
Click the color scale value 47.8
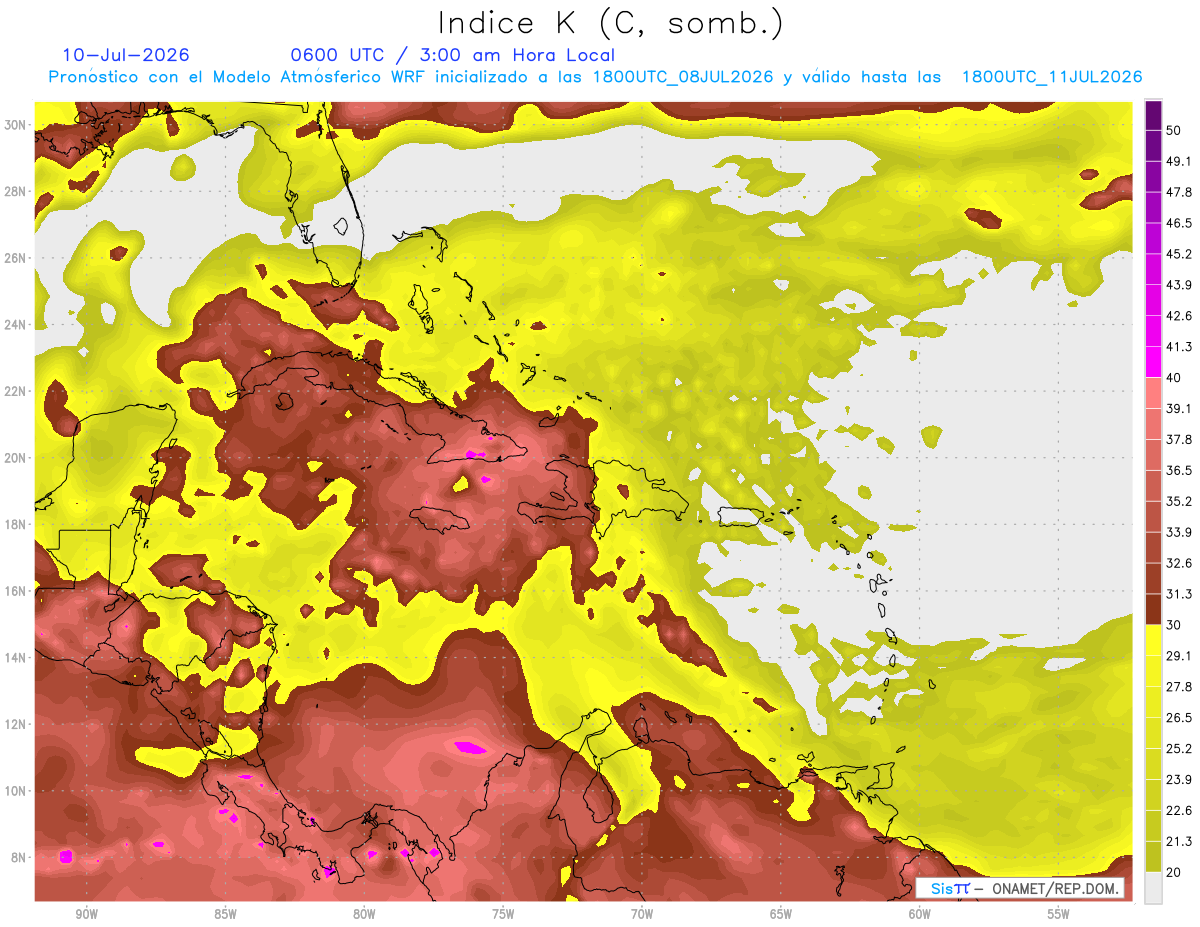pyautogui.click(x=1180, y=192)
